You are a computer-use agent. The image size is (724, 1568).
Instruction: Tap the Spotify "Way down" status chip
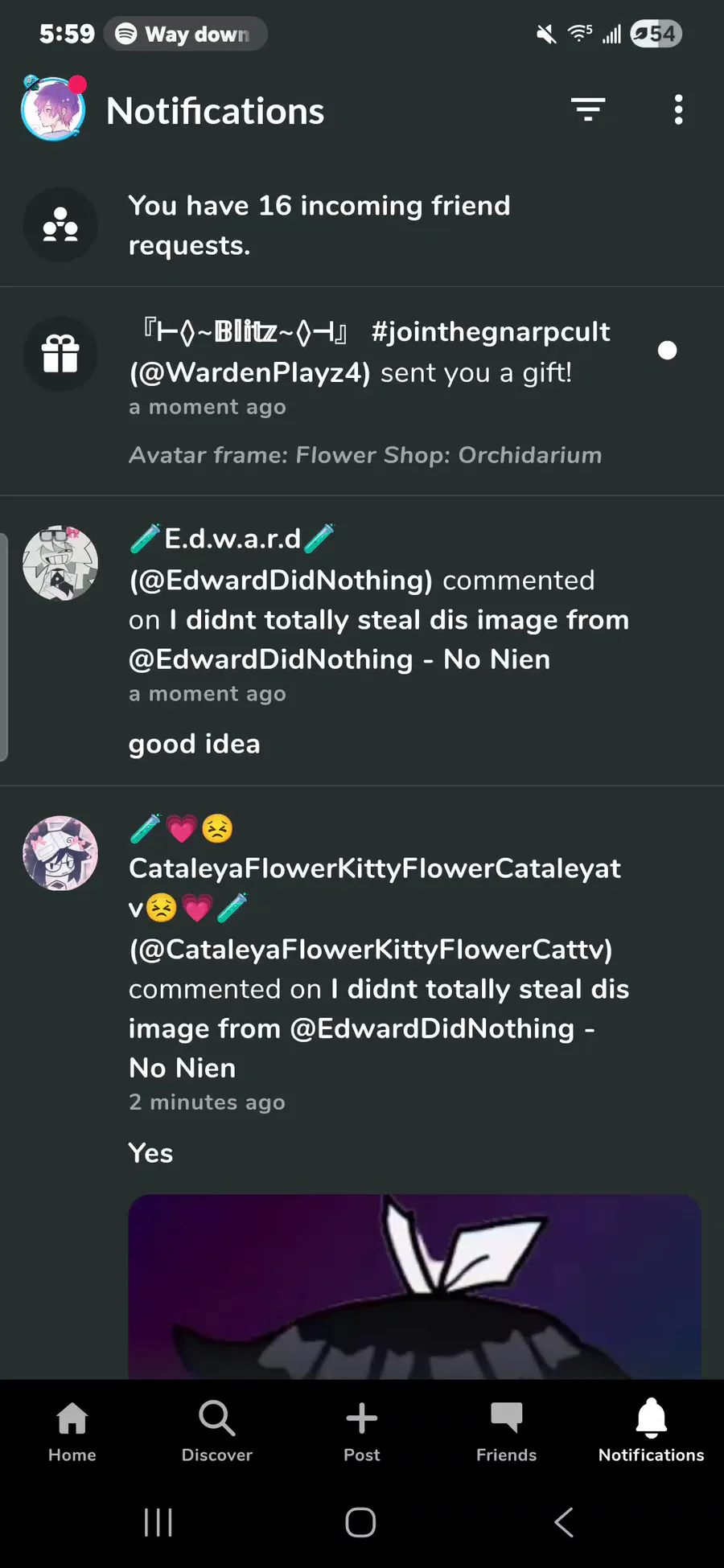click(186, 34)
